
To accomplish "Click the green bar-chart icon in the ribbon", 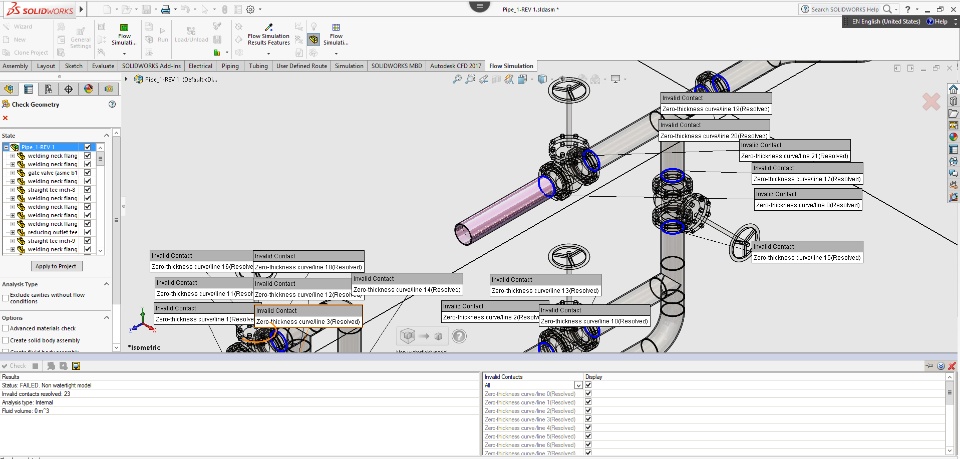I will tap(217, 53).
